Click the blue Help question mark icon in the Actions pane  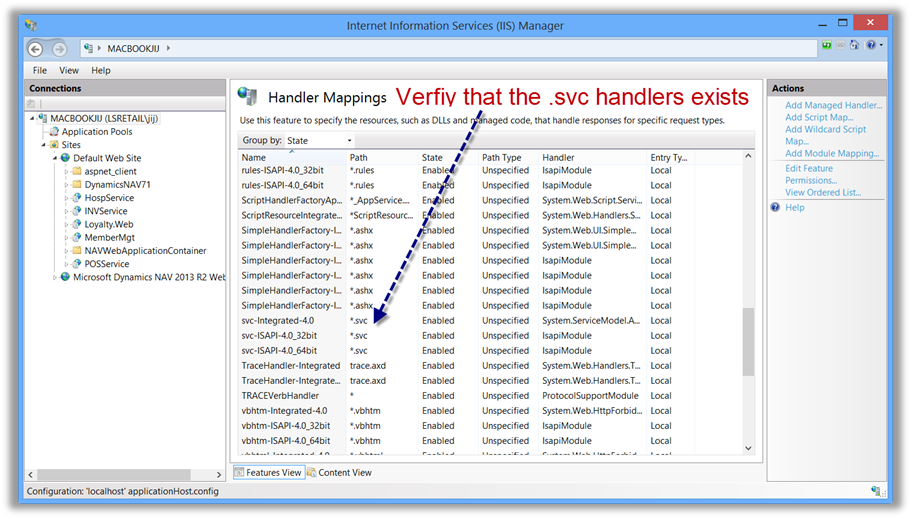click(x=775, y=207)
